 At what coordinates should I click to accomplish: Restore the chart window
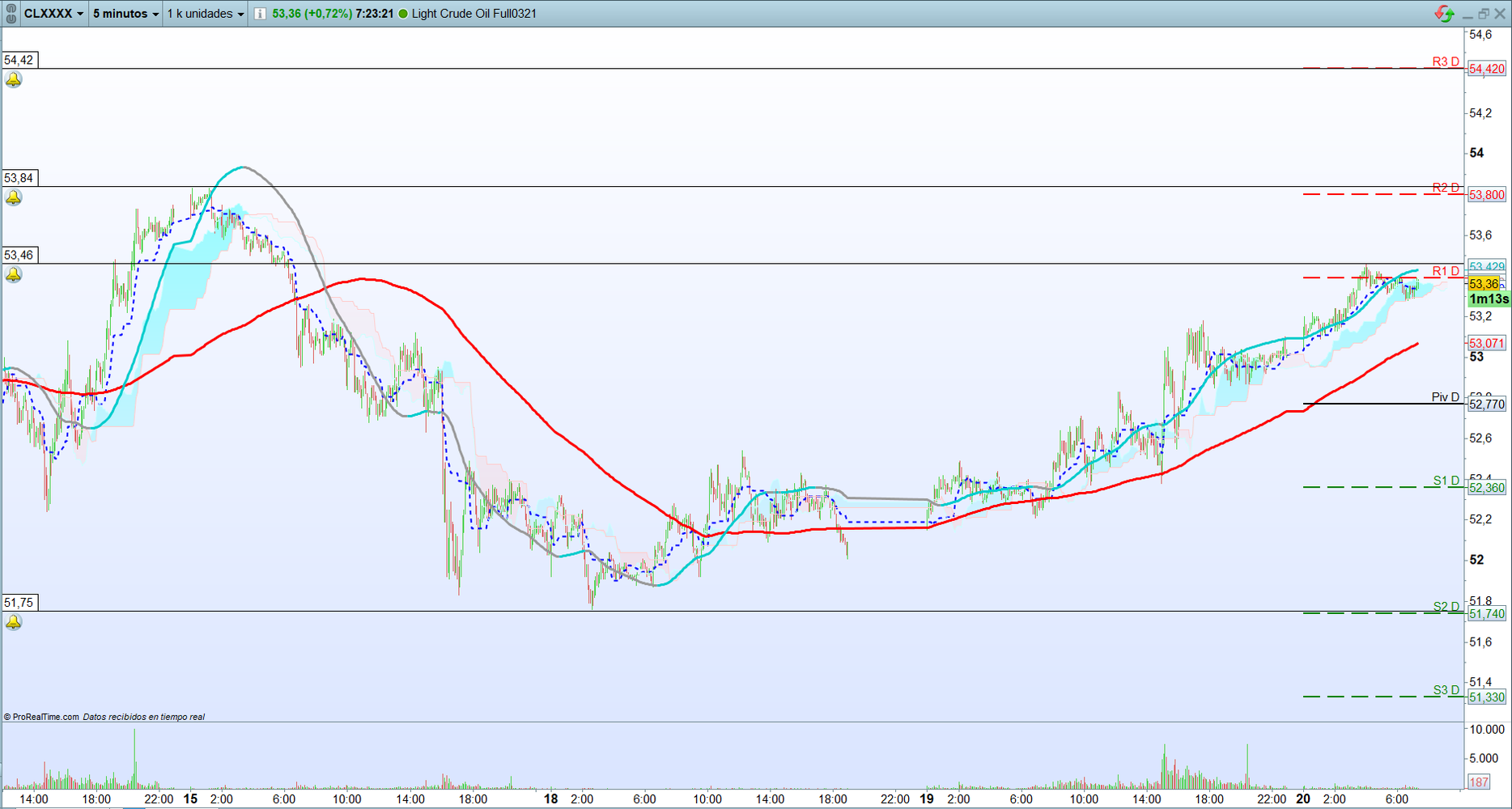1484,14
